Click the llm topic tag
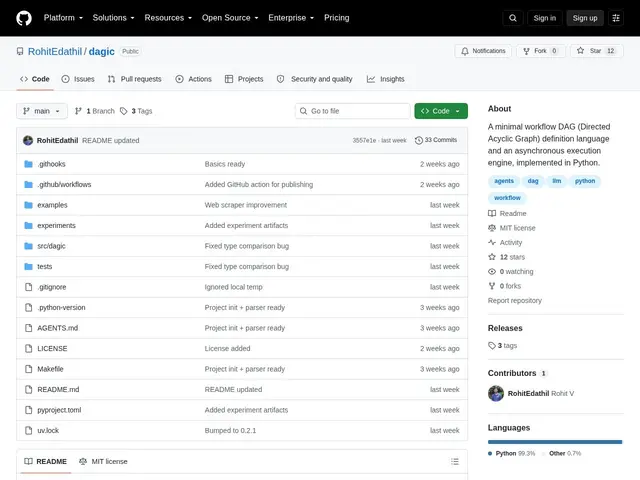The width and height of the screenshot is (640, 480). coord(557,181)
